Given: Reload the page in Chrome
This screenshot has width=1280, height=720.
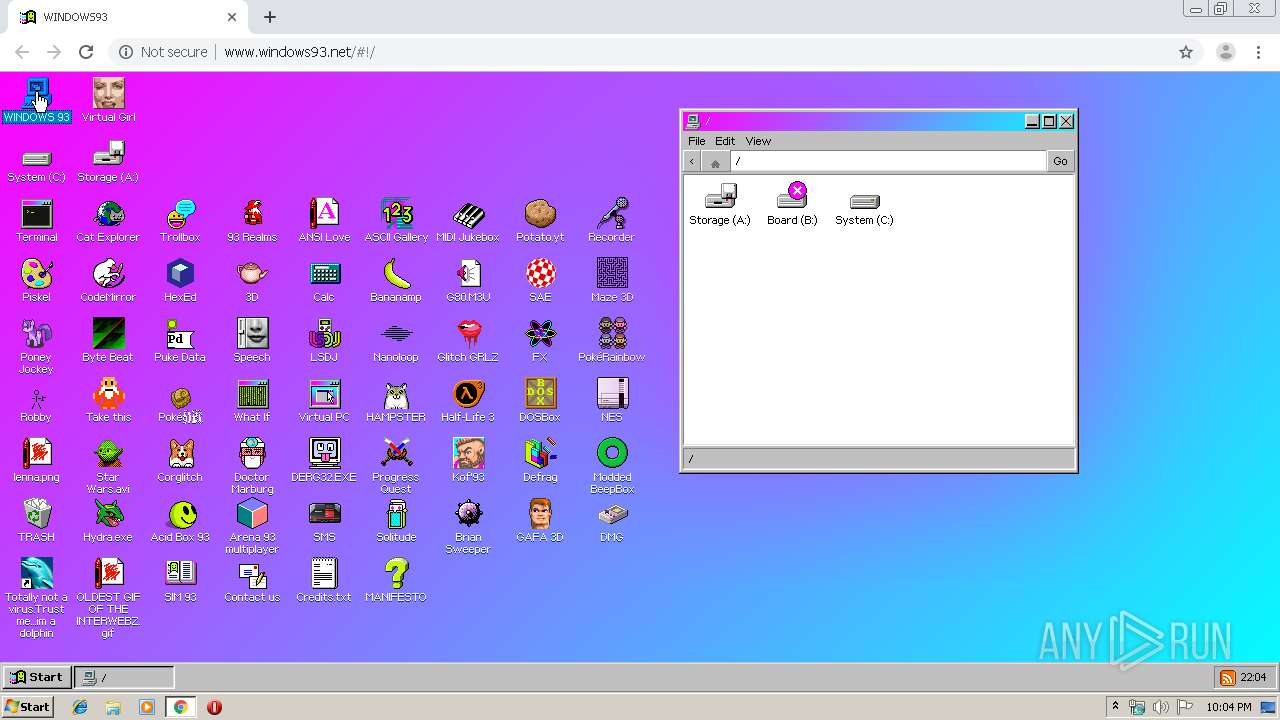Looking at the screenshot, I should [x=86, y=52].
